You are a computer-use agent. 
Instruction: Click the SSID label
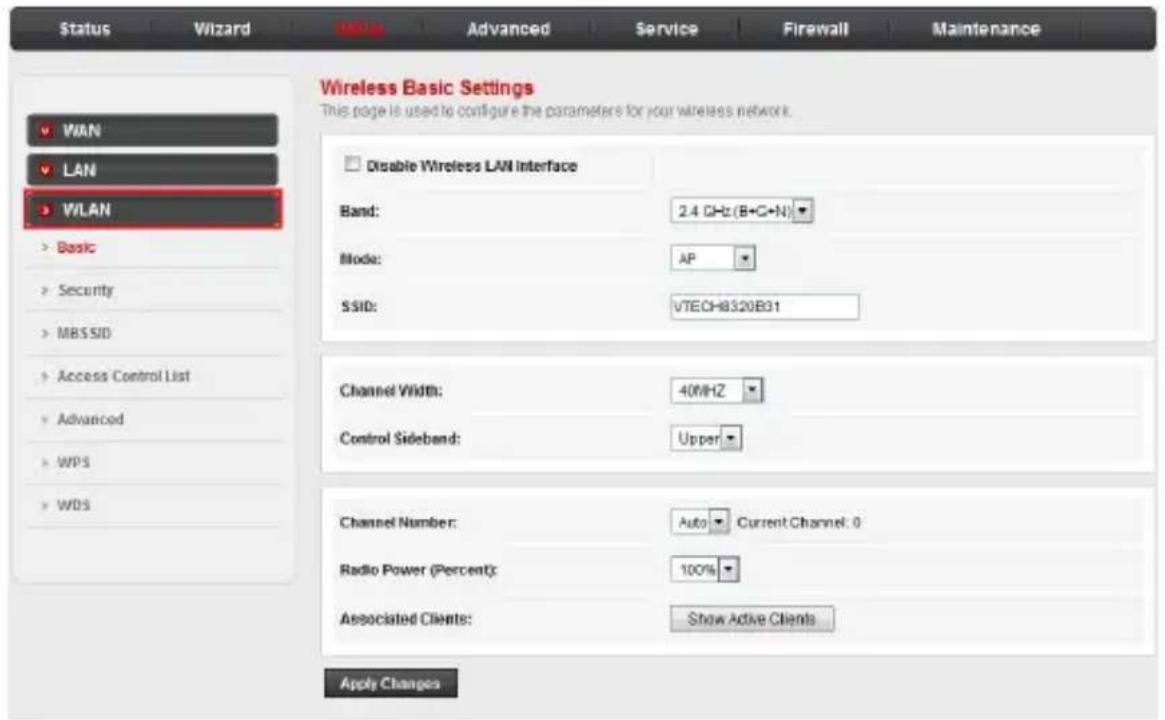click(x=359, y=307)
